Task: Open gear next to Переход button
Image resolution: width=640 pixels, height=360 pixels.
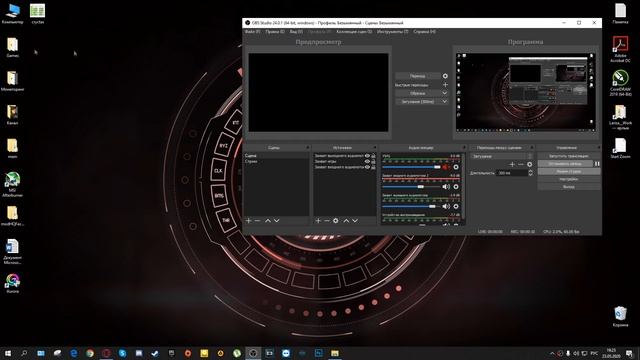Action: pos(445,76)
